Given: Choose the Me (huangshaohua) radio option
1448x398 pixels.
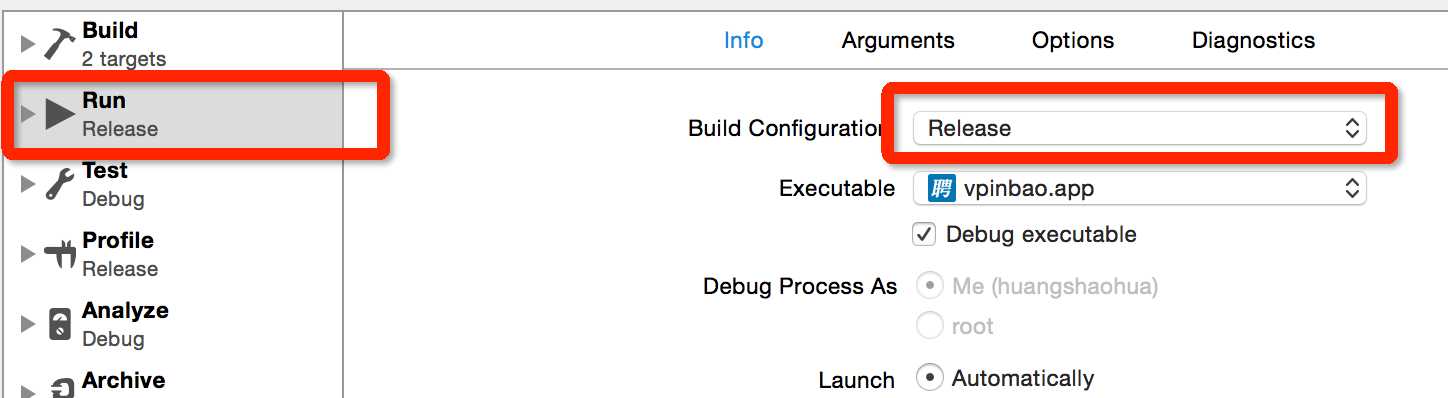Looking at the screenshot, I should [930, 286].
